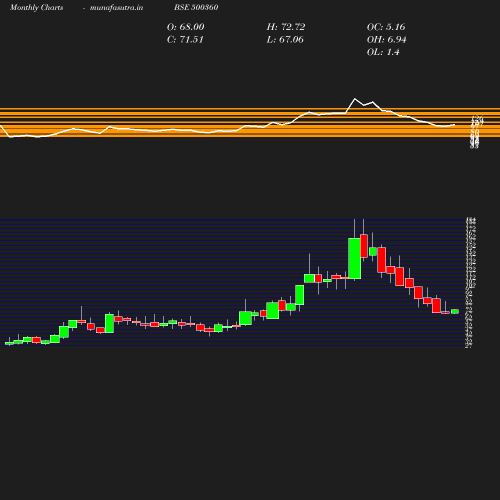The height and width of the screenshot is (500, 500).
Task: Select the low price 'L: 67.06'
Action: pyautogui.click(x=285, y=40)
